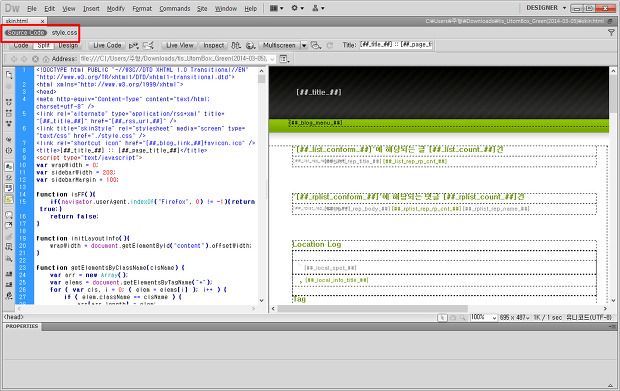Screen dimensions: 620x391
Task: Open the Open Documents list in coding toolbar
Action: pos(9,75)
